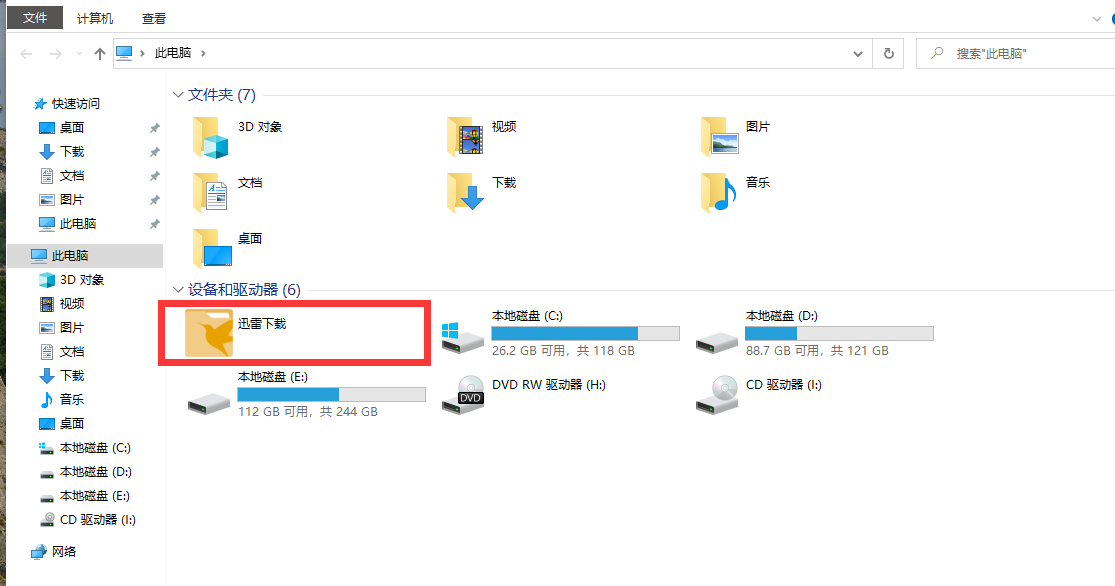Open the 3D 对象 folder icon
Screen dimensions: 1115x586
click(211, 137)
